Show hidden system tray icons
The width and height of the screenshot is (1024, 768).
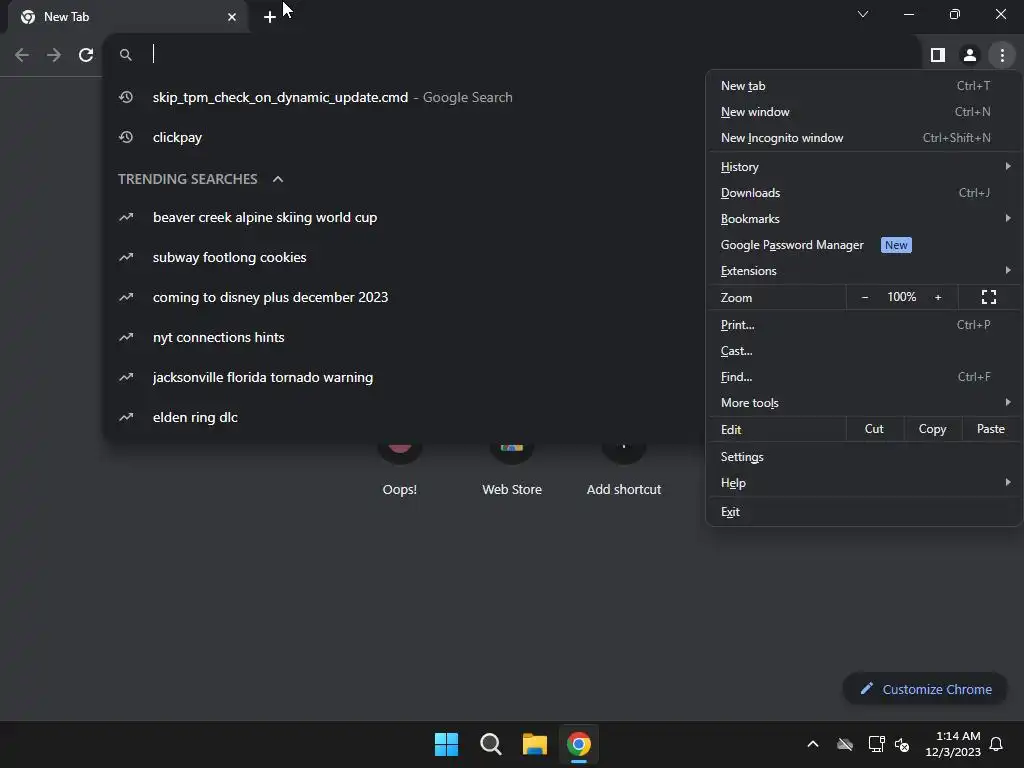813,744
